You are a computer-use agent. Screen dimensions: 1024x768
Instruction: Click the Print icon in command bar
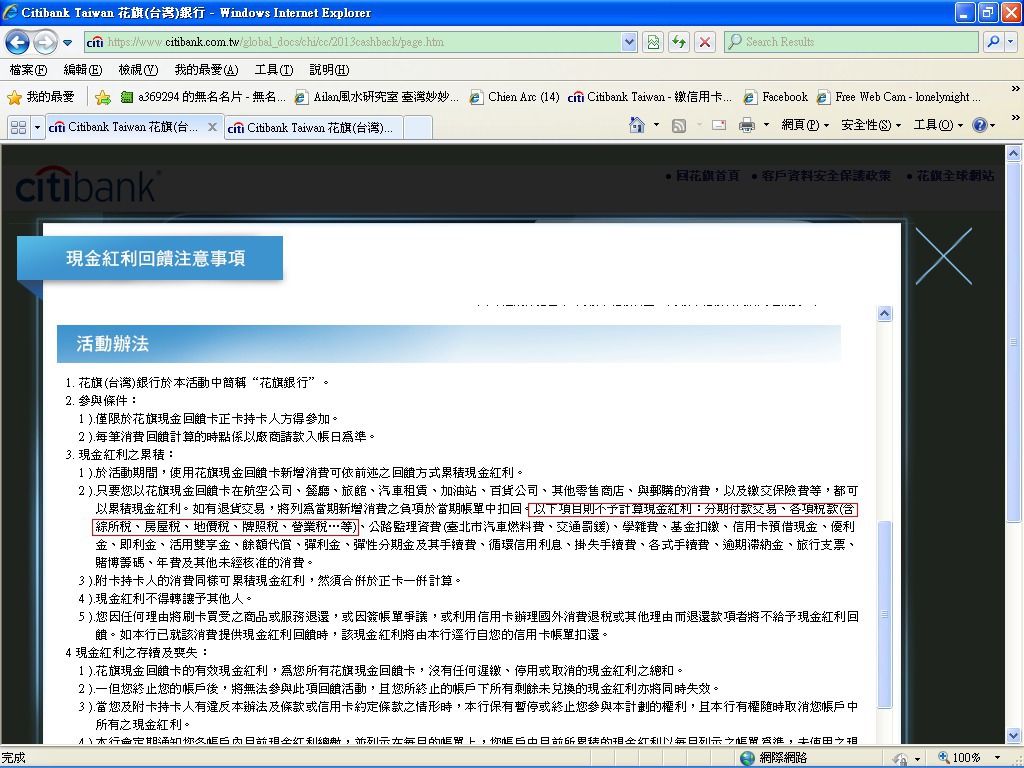coord(746,125)
